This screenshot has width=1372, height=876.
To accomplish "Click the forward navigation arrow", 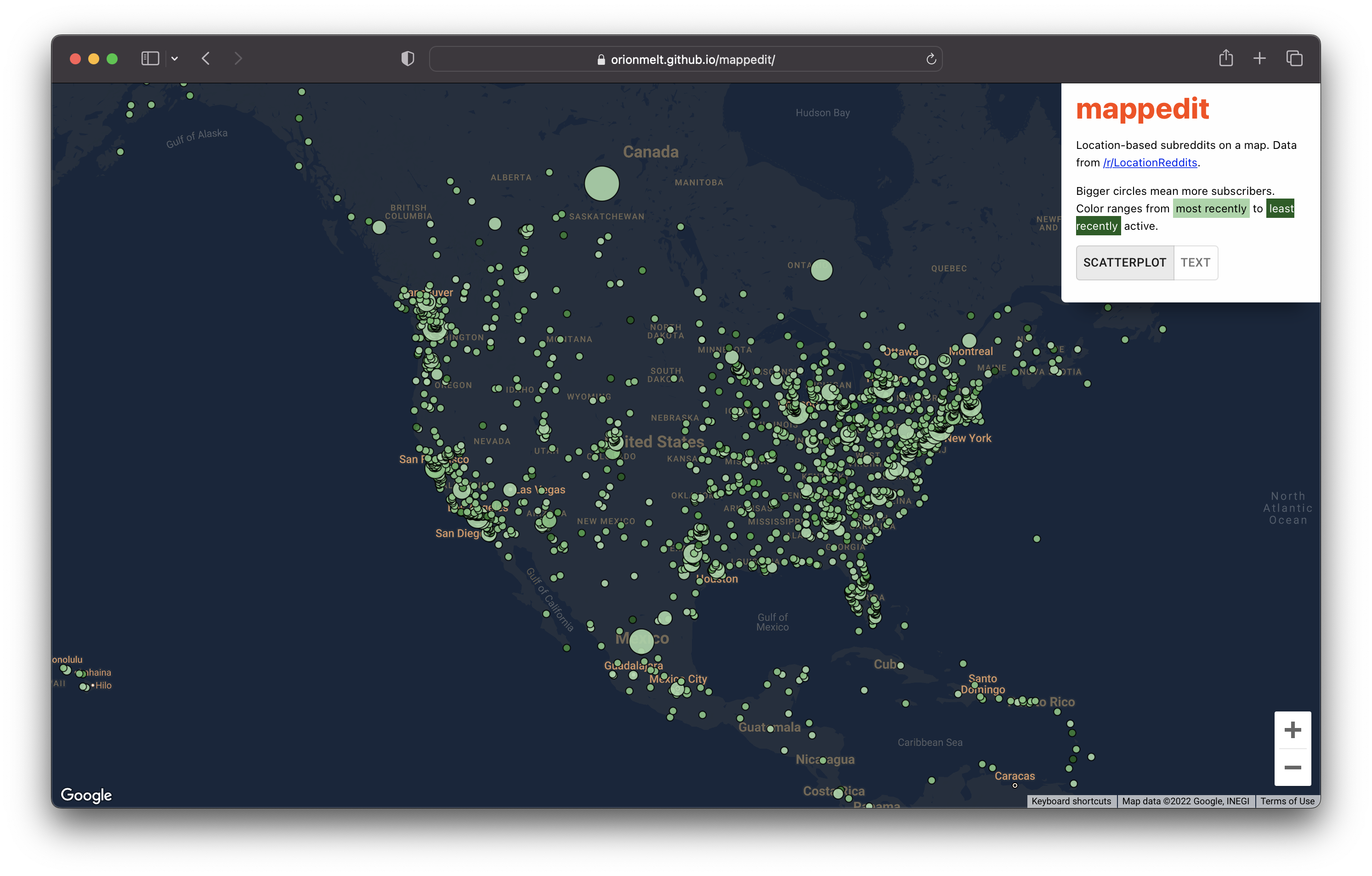I will (238, 59).
